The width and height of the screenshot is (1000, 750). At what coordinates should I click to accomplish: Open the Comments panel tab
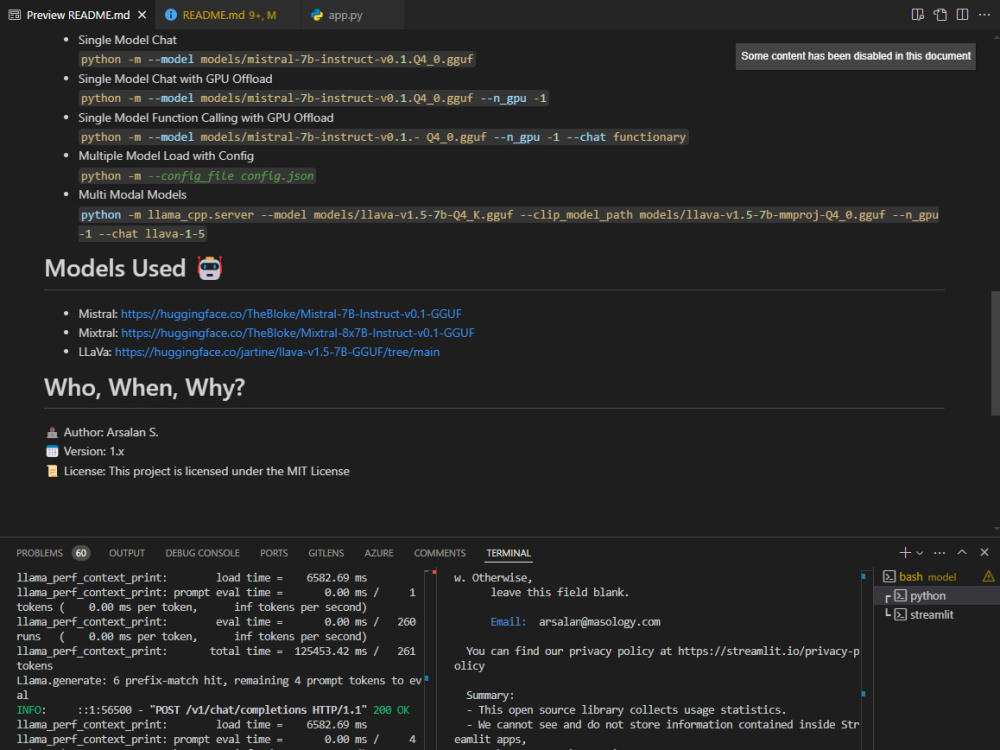[439, 553]
